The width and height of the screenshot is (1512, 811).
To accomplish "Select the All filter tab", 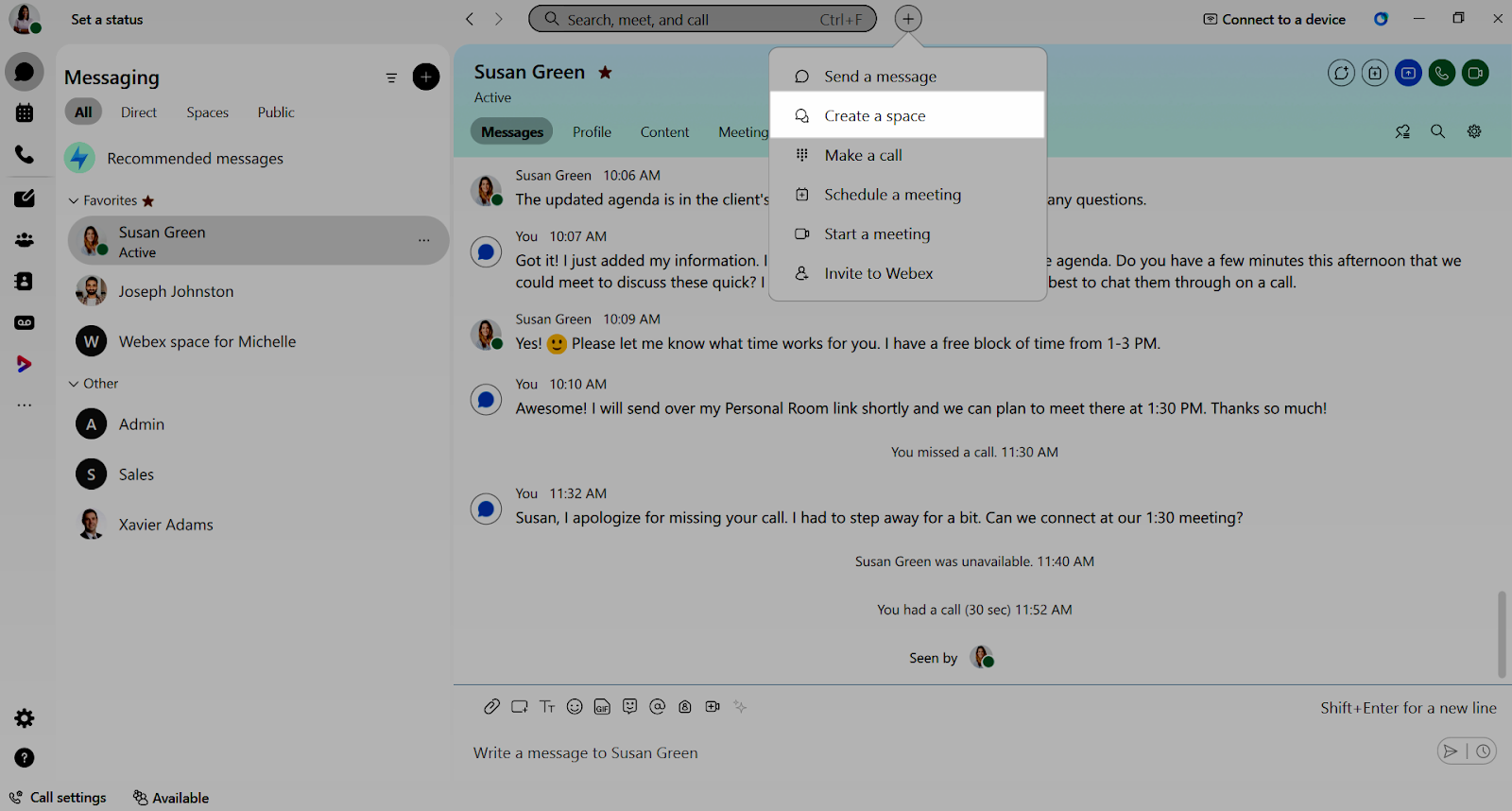I will (x=83, y=112).
